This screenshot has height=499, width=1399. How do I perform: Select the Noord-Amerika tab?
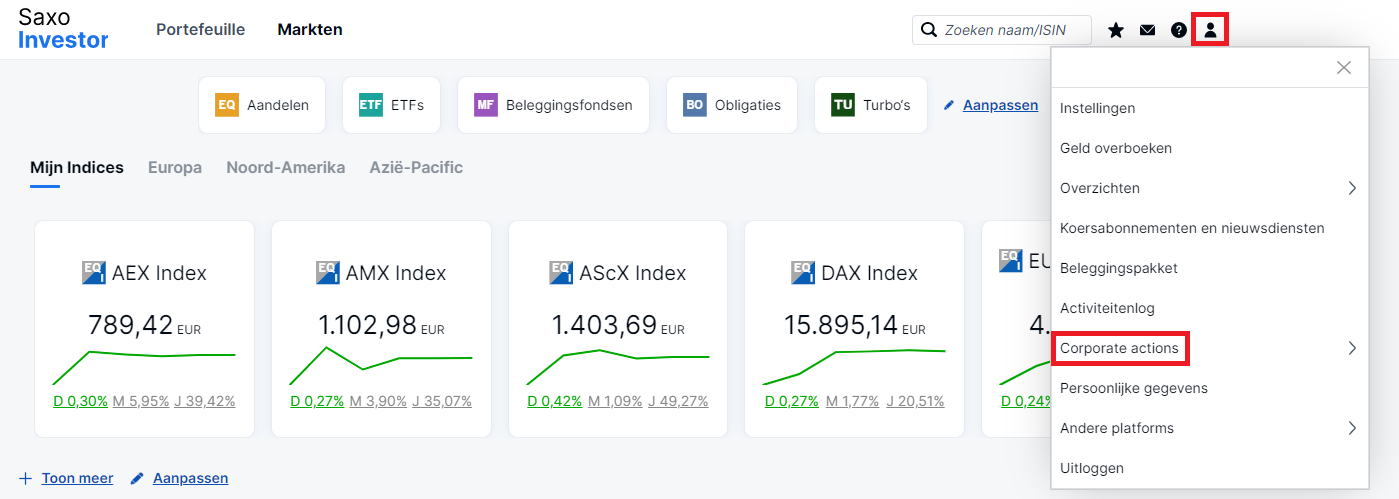tap(286, 168)
